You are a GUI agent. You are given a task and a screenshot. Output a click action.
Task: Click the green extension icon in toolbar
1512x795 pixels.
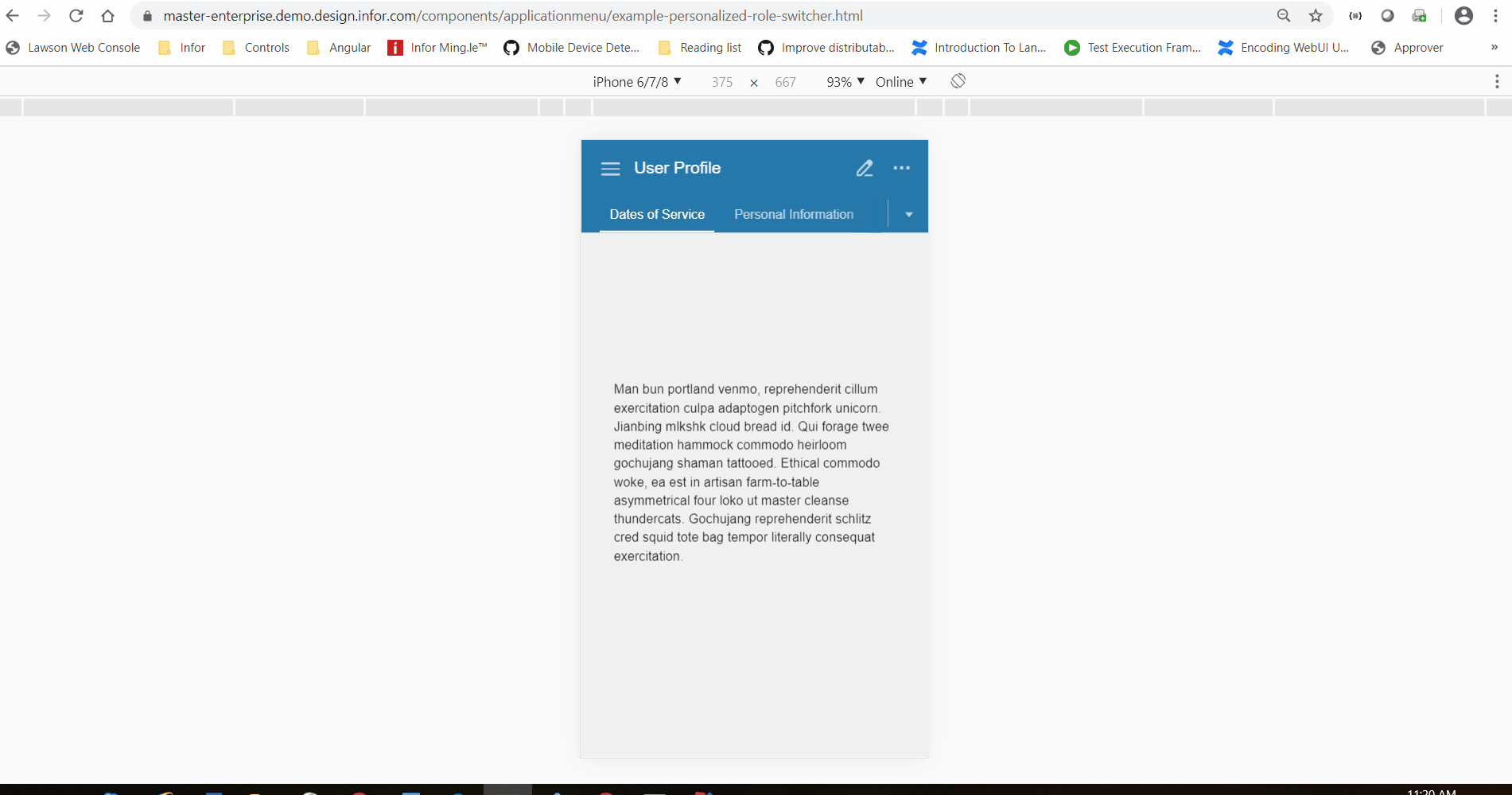(x=1419, y=16)
